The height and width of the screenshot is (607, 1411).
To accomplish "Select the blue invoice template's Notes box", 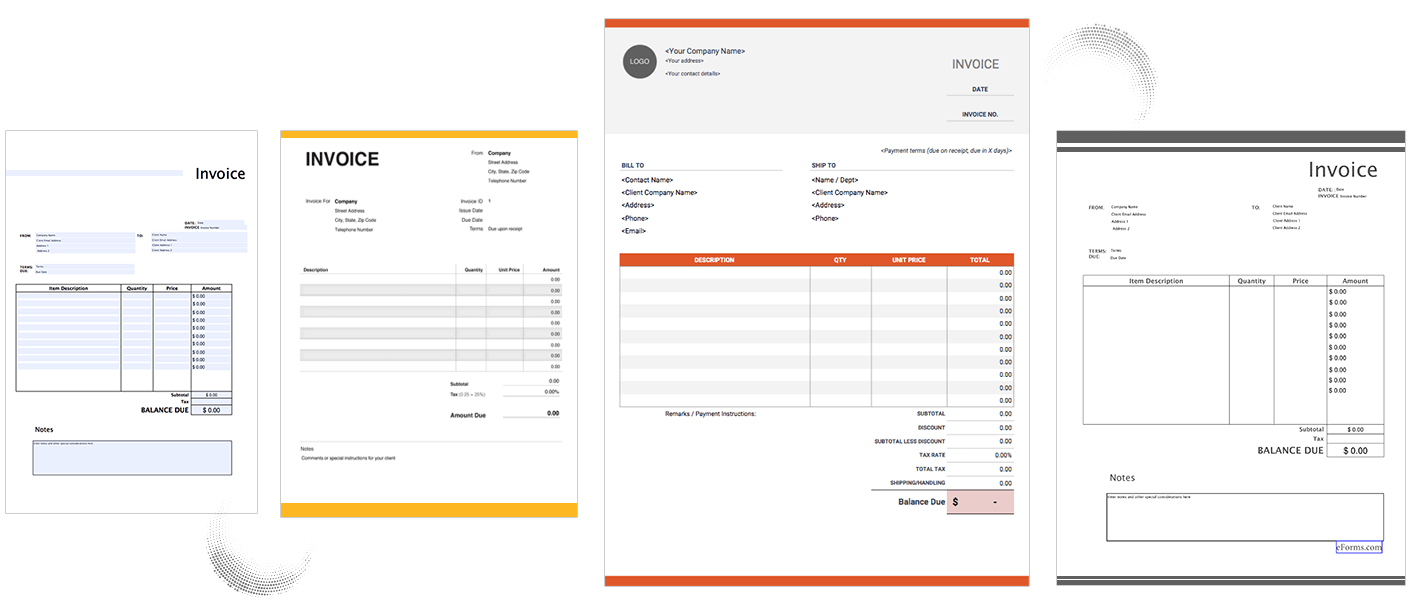I will point(132,458).
